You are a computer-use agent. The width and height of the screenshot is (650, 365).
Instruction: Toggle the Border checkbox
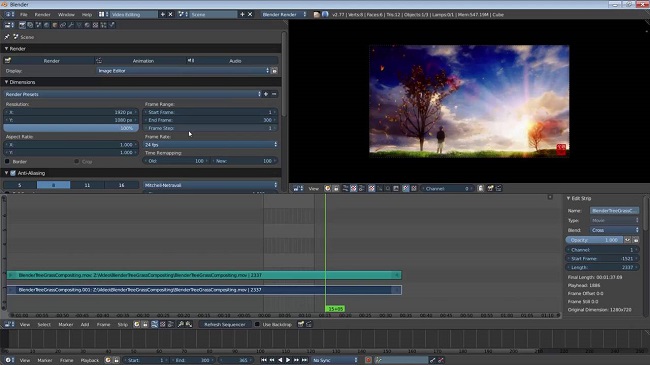7,161
